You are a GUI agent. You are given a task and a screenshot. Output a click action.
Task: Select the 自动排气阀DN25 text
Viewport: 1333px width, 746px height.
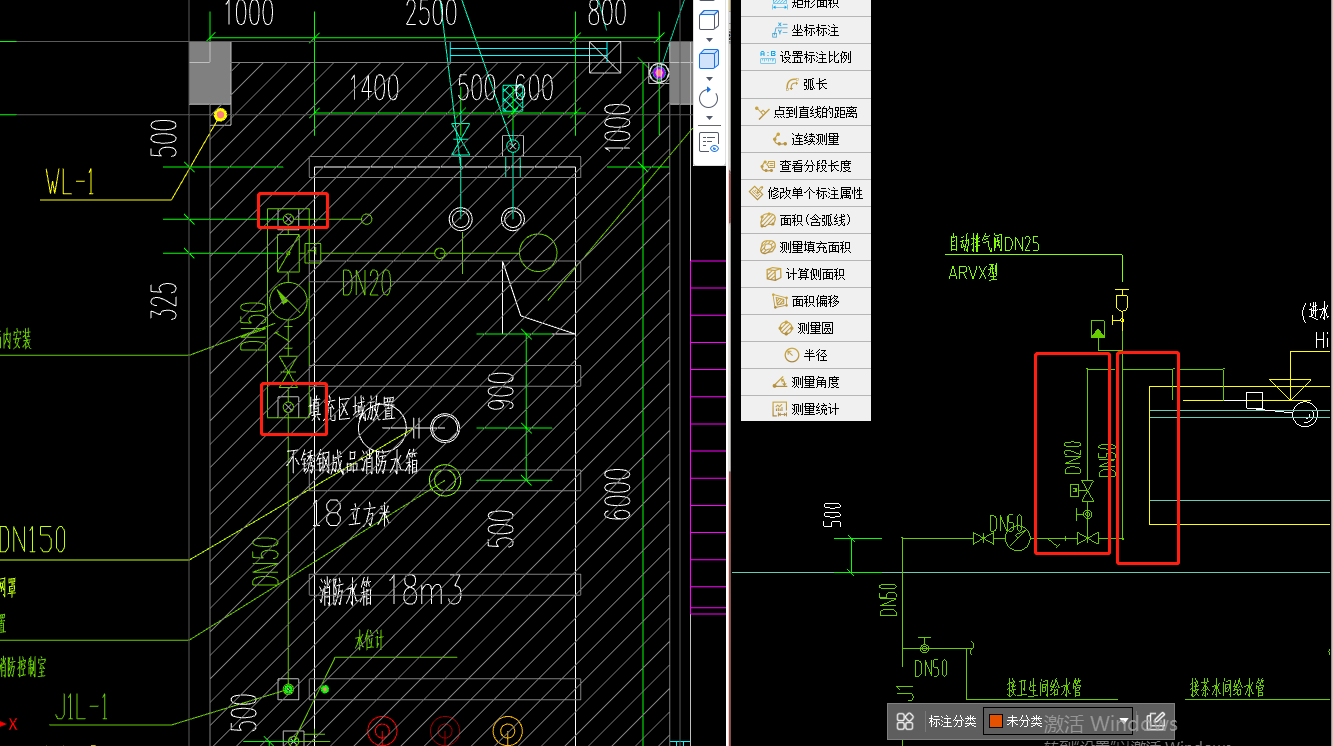point(994,243)
